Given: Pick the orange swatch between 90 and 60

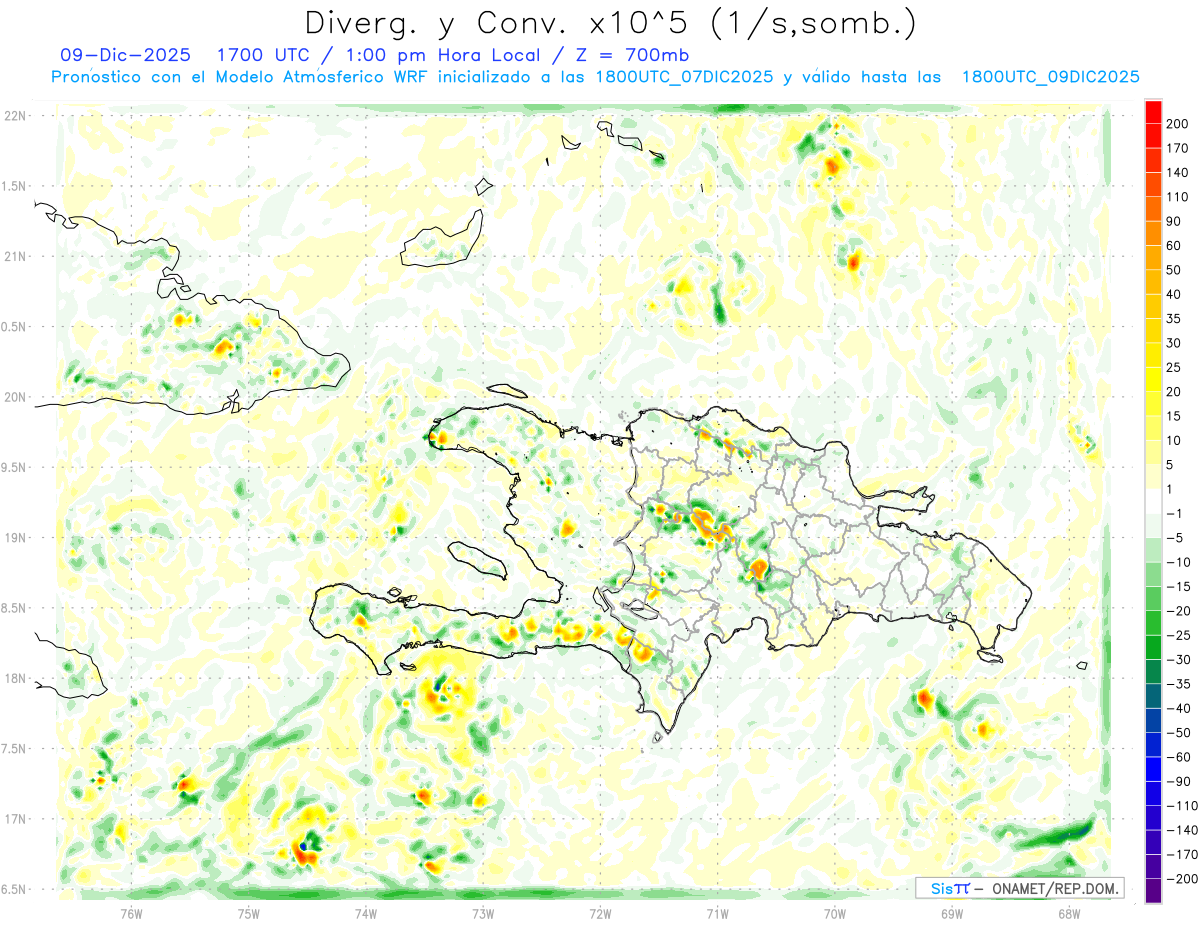Looking at the screenshot, I should click(1153, 233).
